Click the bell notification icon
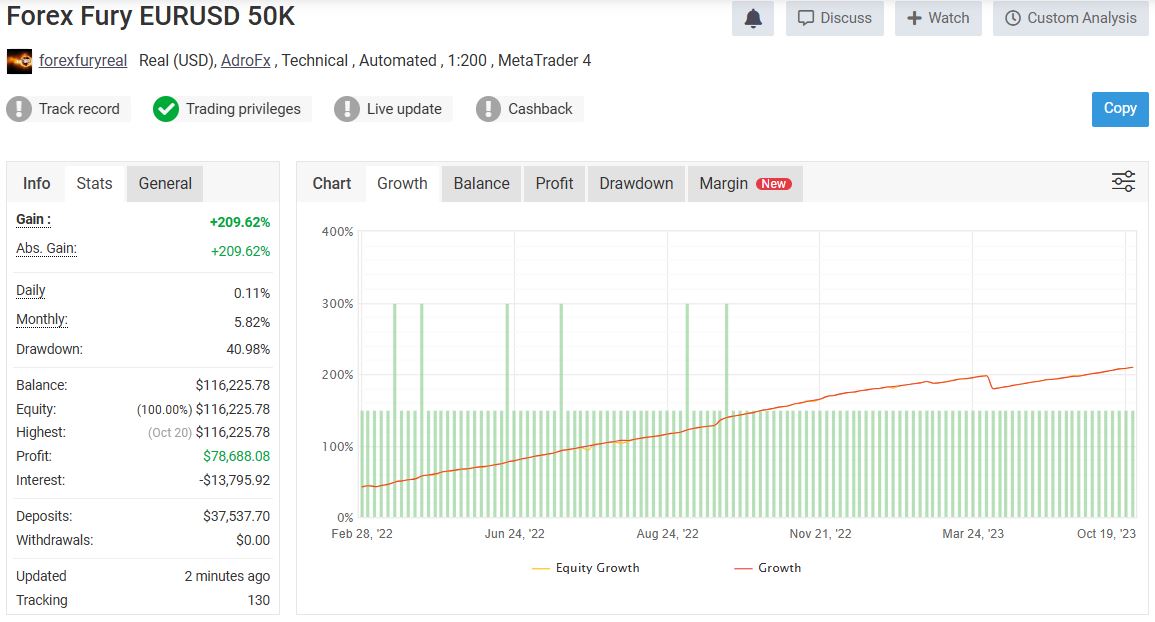1155x622 pixels. tap(753, 18)
